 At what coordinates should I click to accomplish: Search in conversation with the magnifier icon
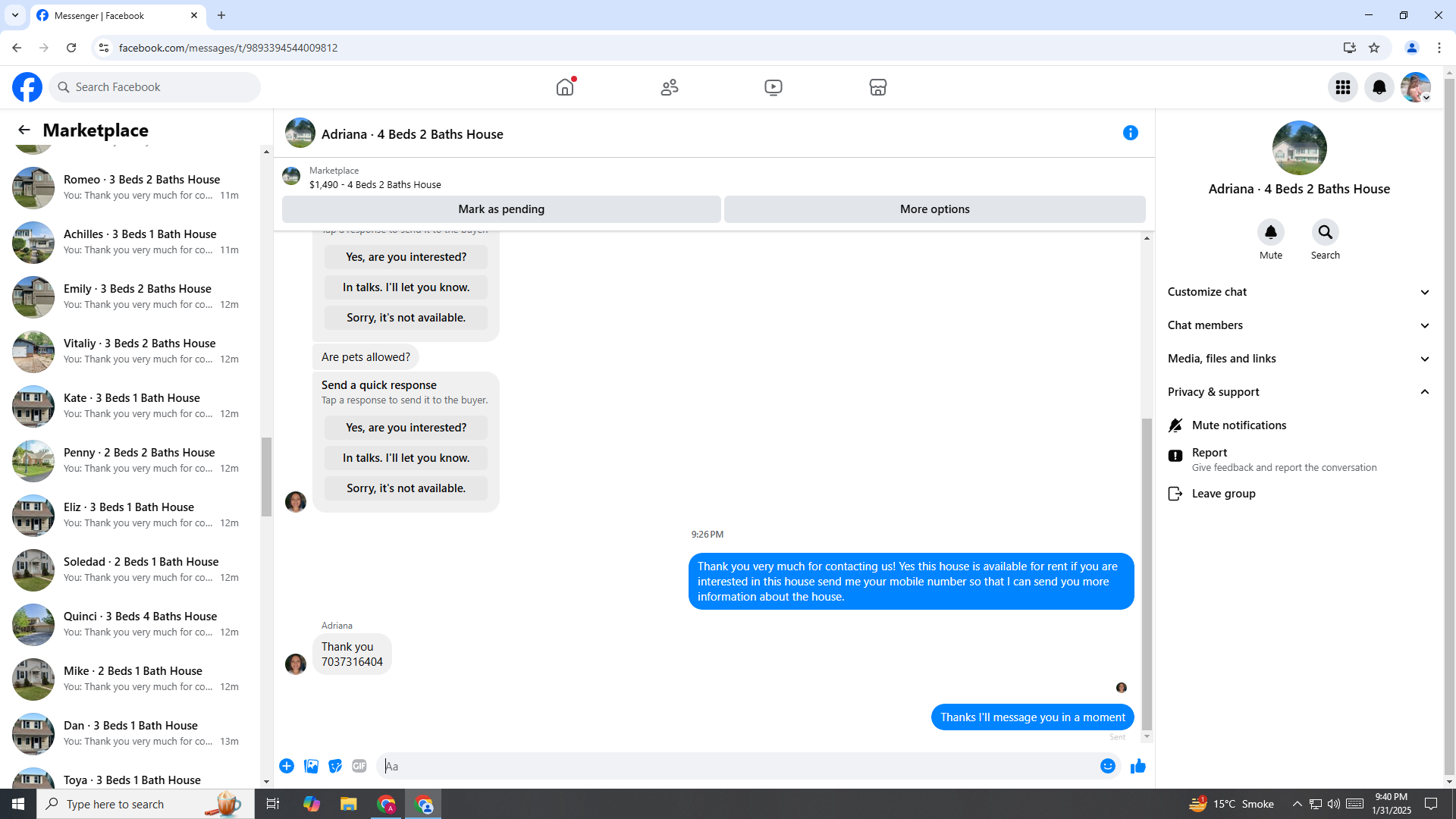click(x=1326, y=232)
